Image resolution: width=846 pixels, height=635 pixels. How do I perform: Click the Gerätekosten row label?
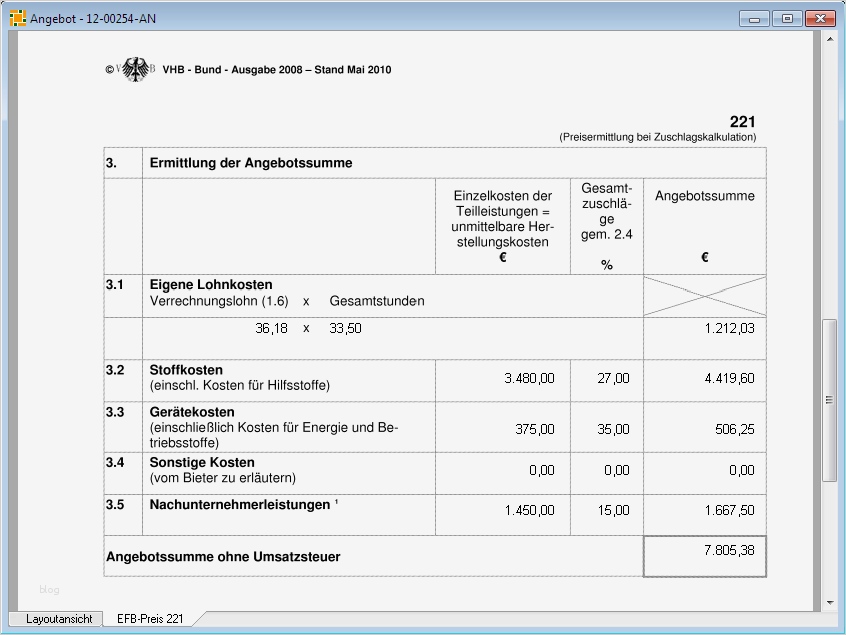click(192, 412)
